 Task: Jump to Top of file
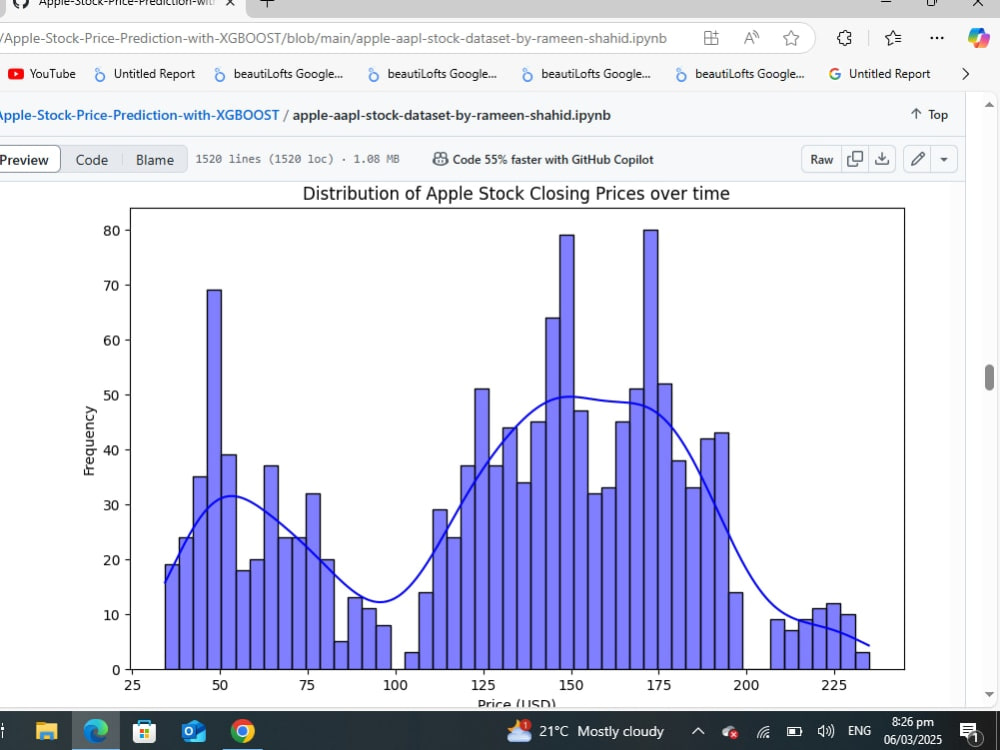pyautogui.click(x=929, y=115)
